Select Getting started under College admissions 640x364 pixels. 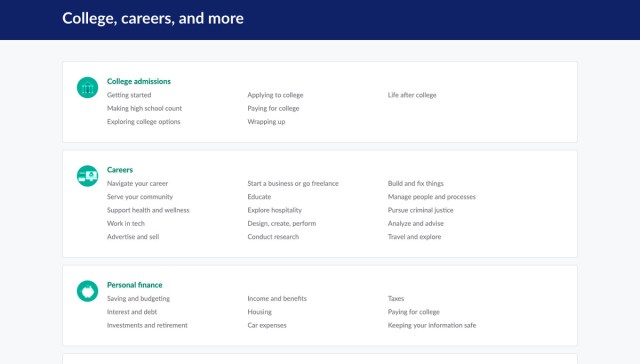click(x=129, y=95)
